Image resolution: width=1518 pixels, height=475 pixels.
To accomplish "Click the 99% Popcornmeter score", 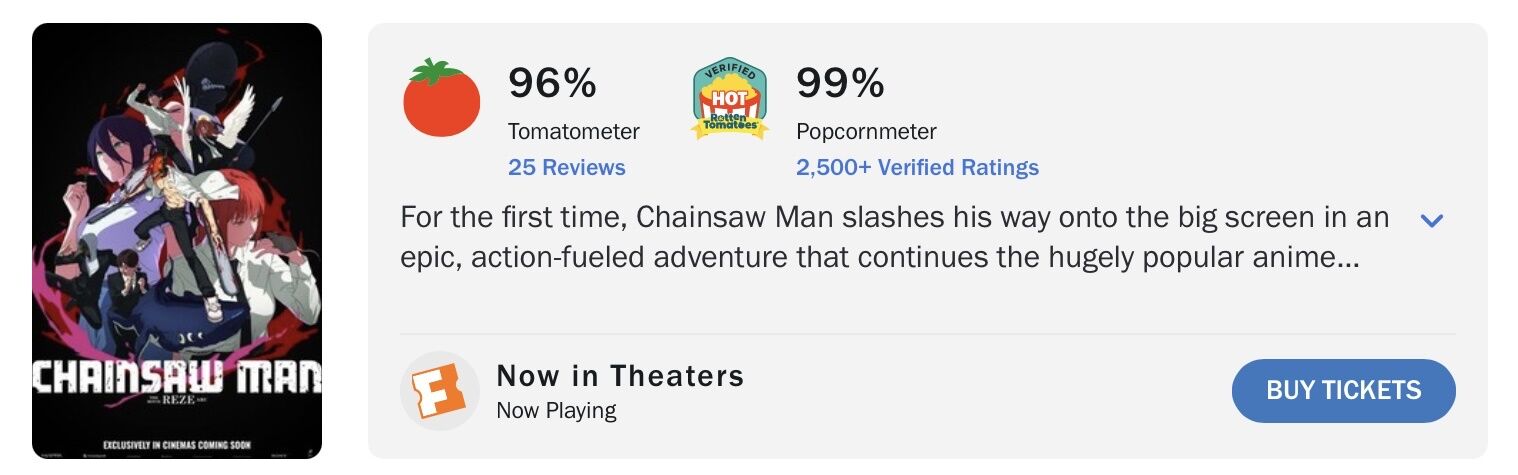I will coord(840,83).
